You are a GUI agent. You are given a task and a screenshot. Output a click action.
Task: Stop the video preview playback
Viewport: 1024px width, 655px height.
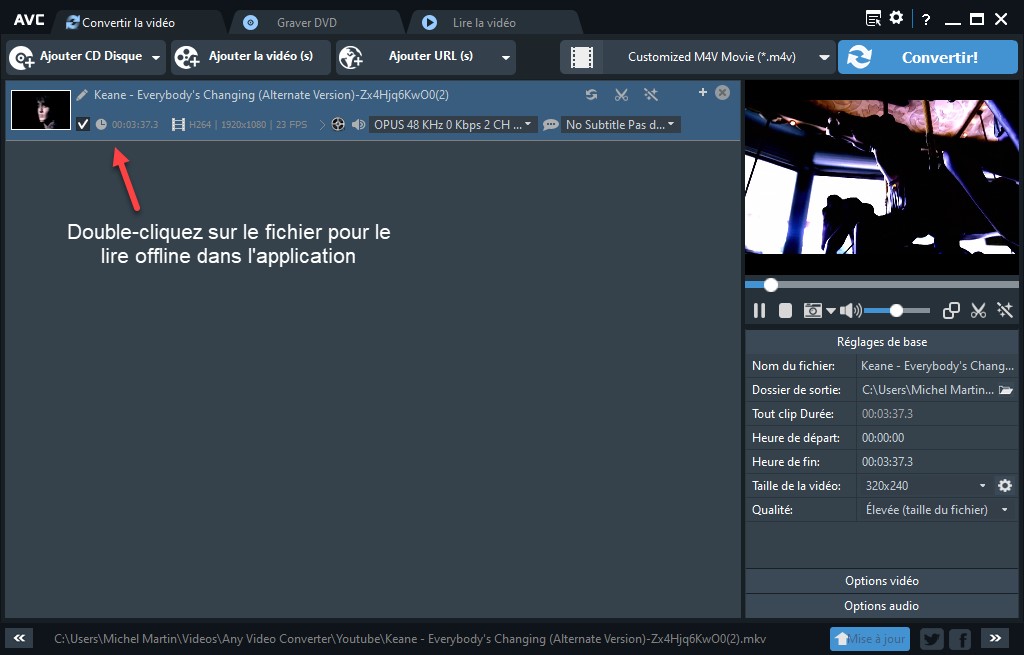click(786, 311)
